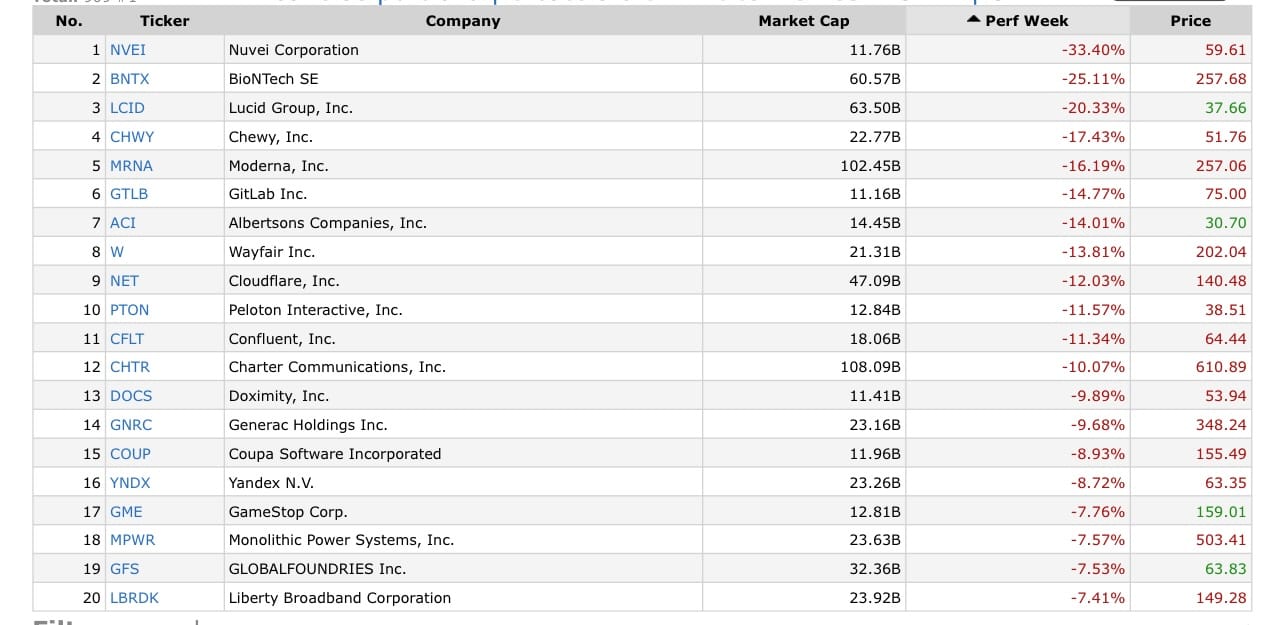Image resolution: width=1284 pixels, height=625 pixels.
Task: Select the GitLab Inc. company cell
Action: point(463,194)
